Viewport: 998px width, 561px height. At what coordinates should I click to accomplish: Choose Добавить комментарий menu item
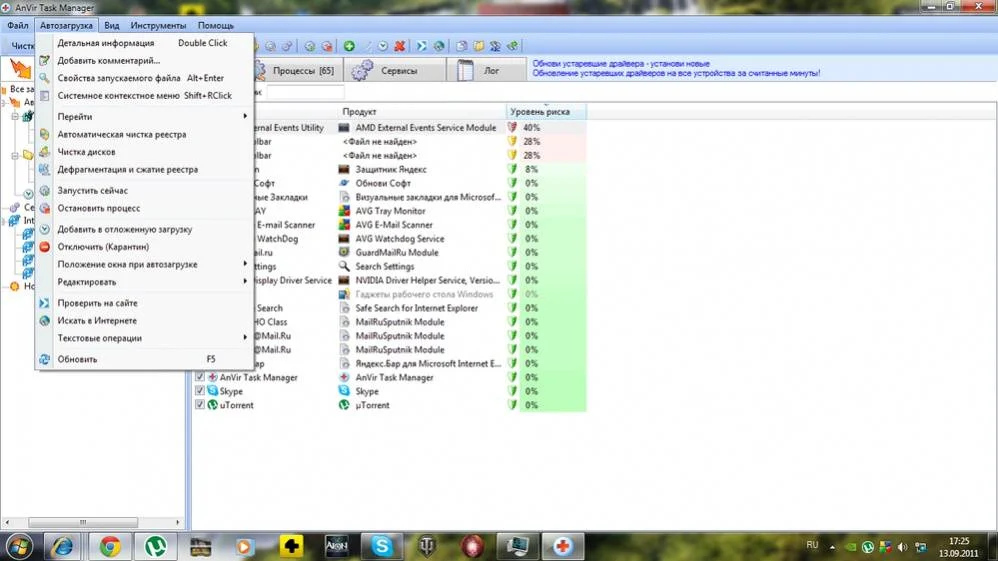(x=146, y=60)
